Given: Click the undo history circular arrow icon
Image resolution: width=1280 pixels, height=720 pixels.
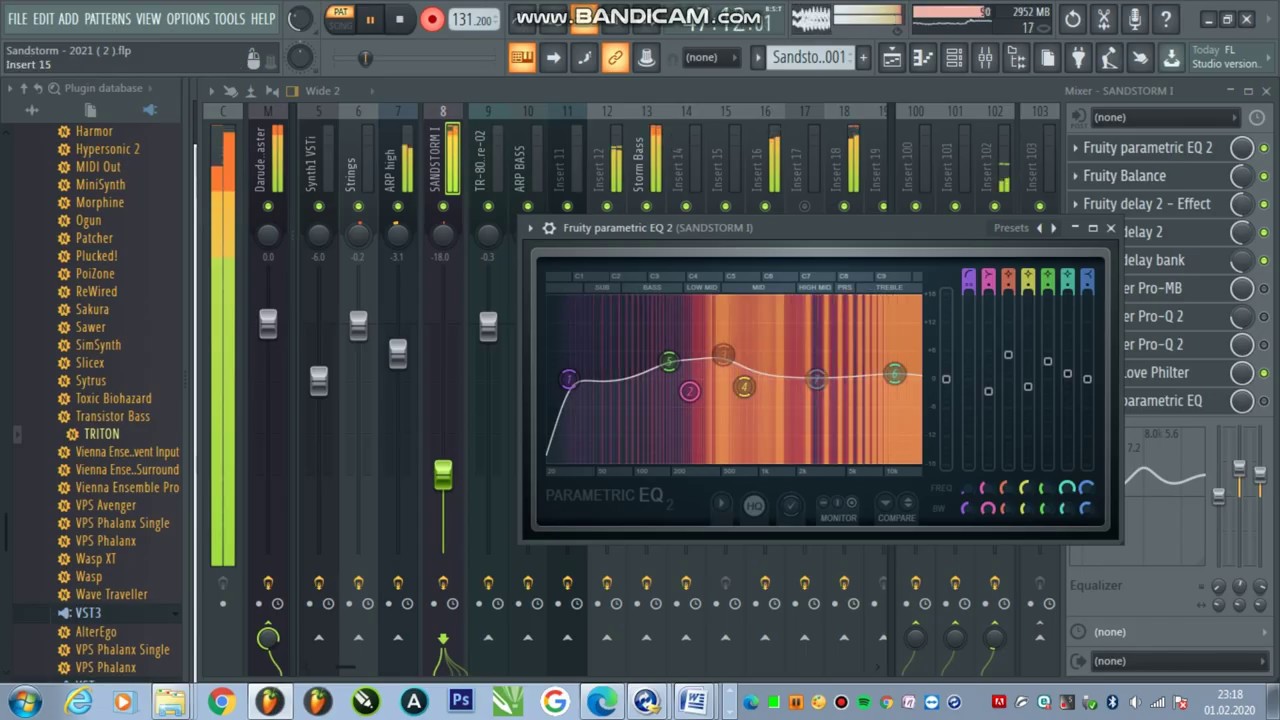Looking at the screenshot, I should pyautogui.click(x=1072, y=19).
